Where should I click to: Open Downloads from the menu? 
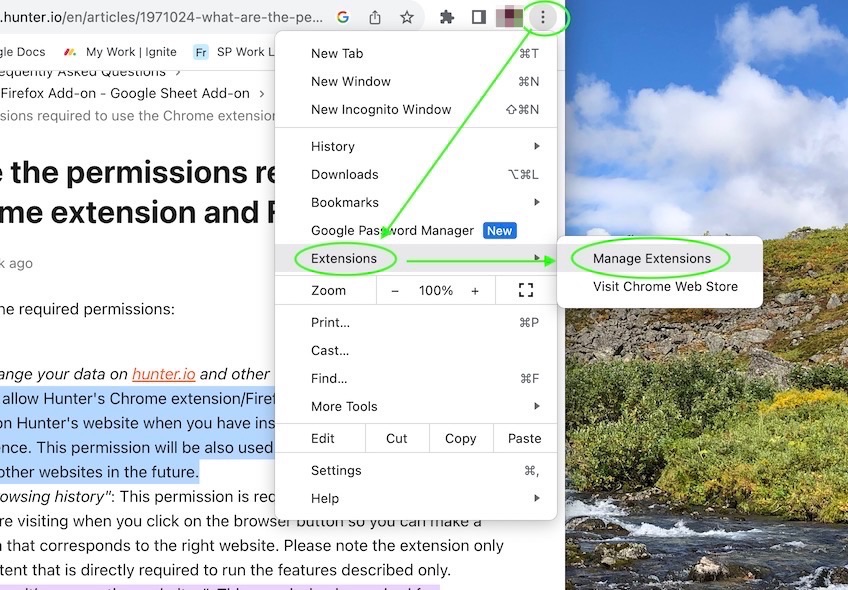pyautogui.click(x=416, y=174)
